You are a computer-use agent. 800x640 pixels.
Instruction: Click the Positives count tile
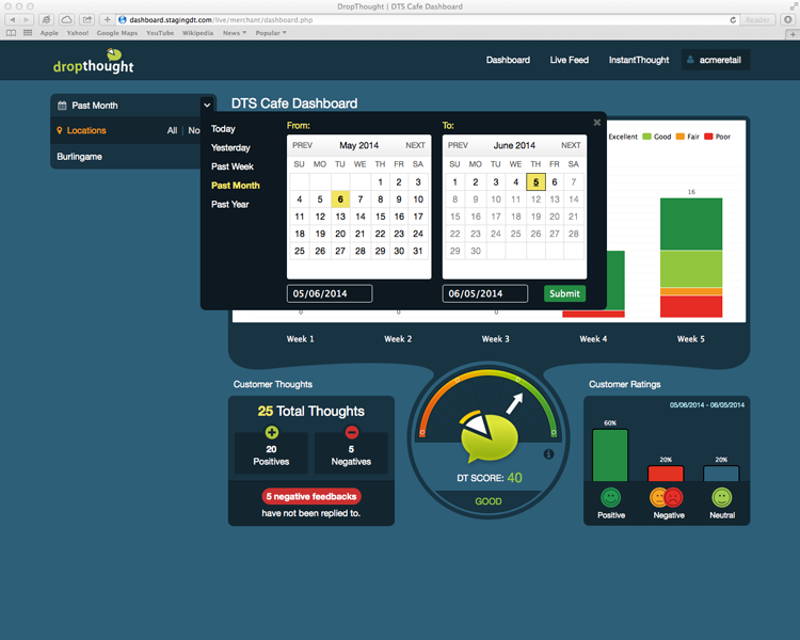(271, 453)
